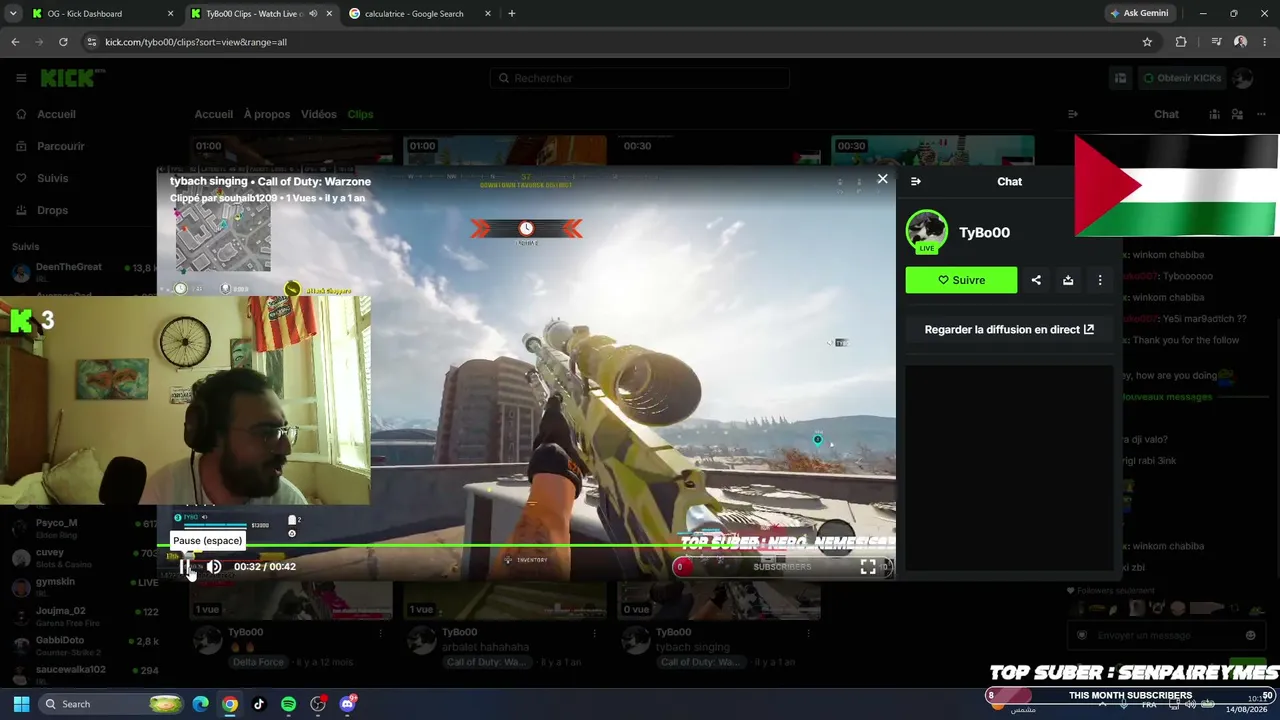
Task: Collapse the main Chat sidebar
Action: tap(1073, 114)
